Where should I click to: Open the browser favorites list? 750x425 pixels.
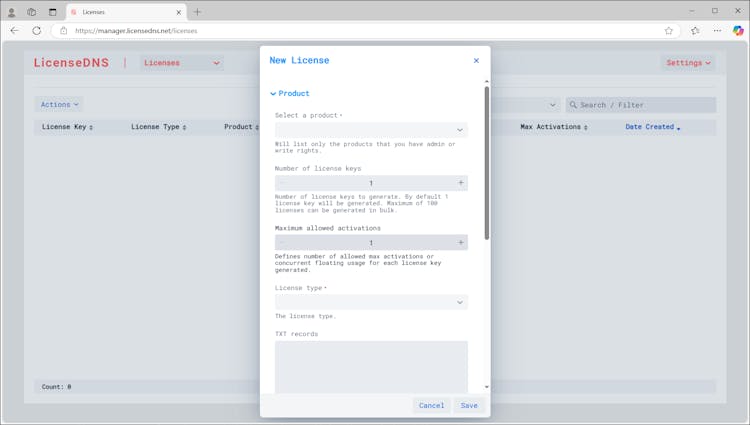[695, 31]
